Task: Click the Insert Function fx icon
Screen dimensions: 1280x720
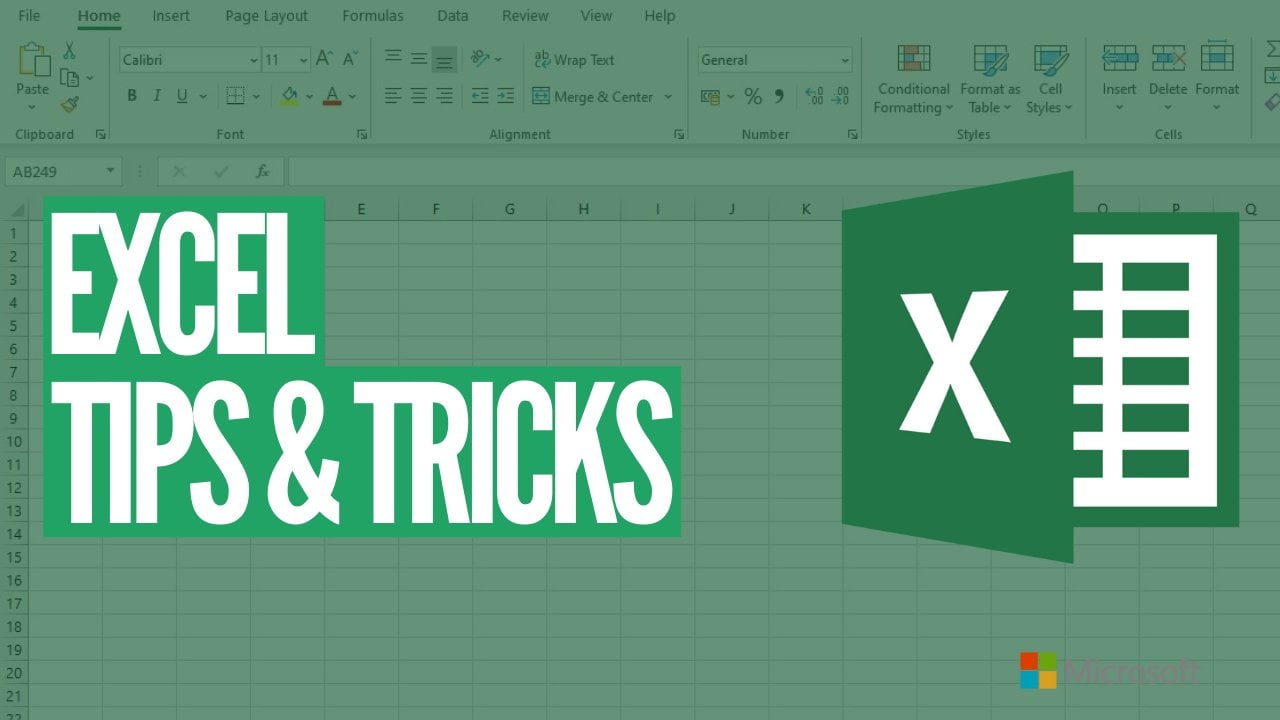Action: (263, 172)
